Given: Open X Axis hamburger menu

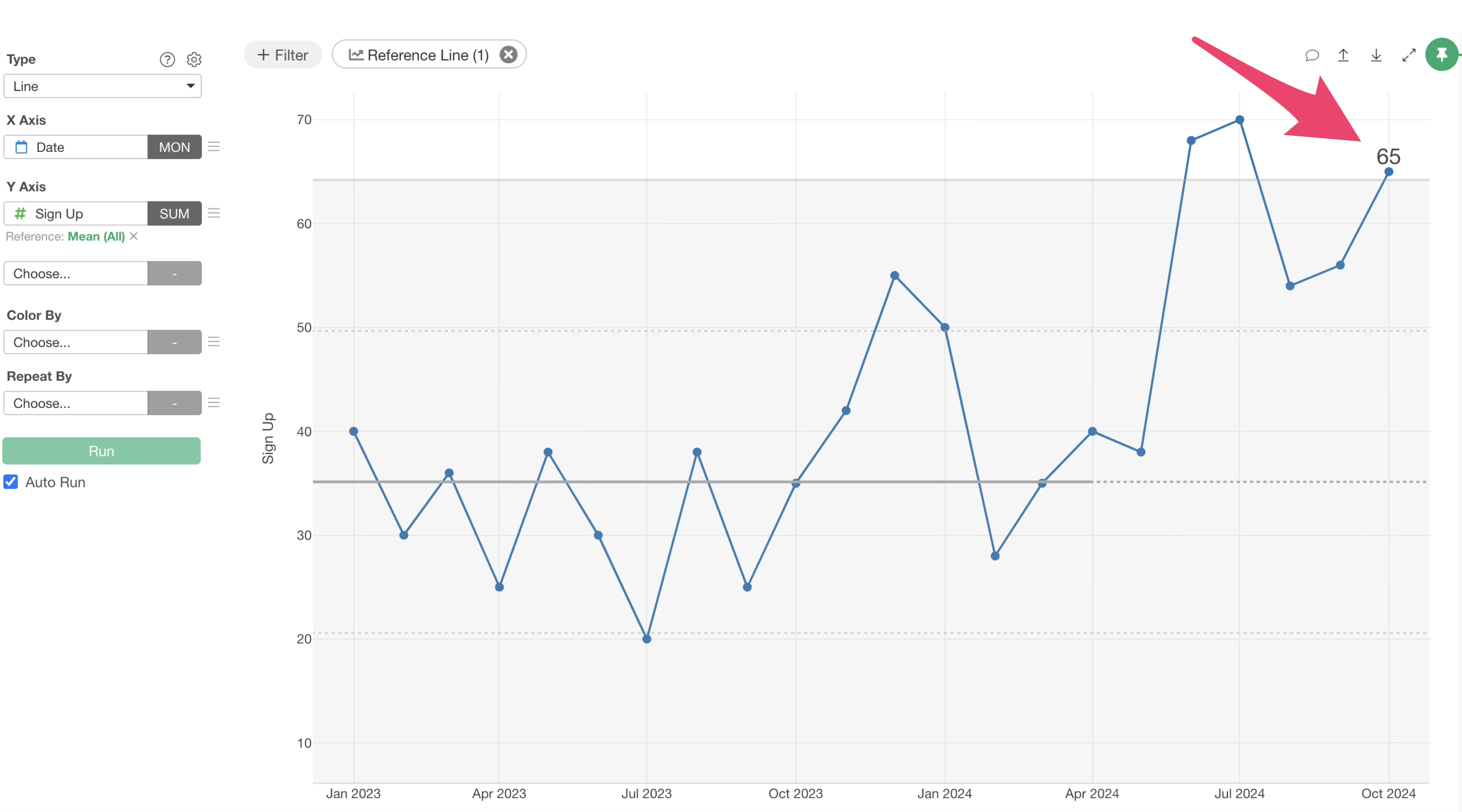Looking at the screenshot, I should point(214,147).
